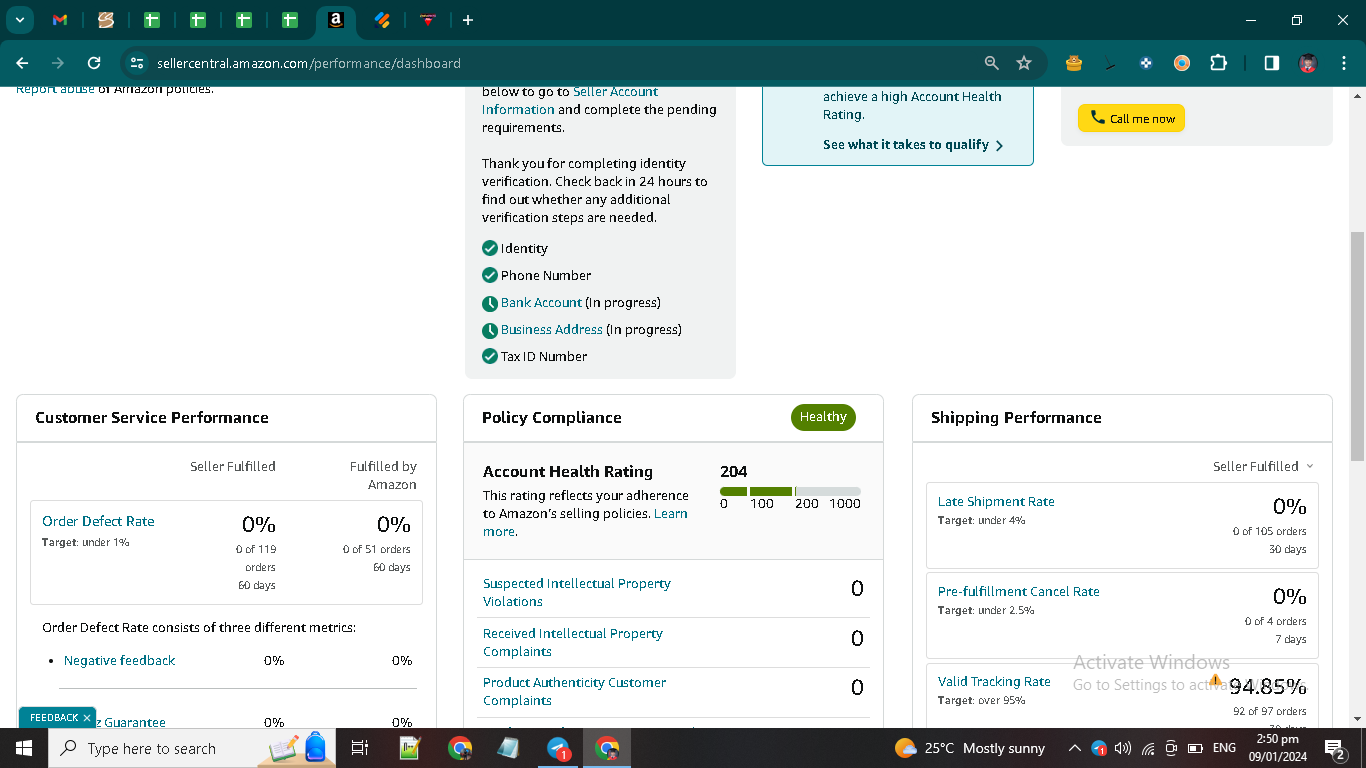Switch to the blue-and-orange striped logo tab
Image resolution: width=1366 pixels, height=768 pixels.
tap(382, 20)
